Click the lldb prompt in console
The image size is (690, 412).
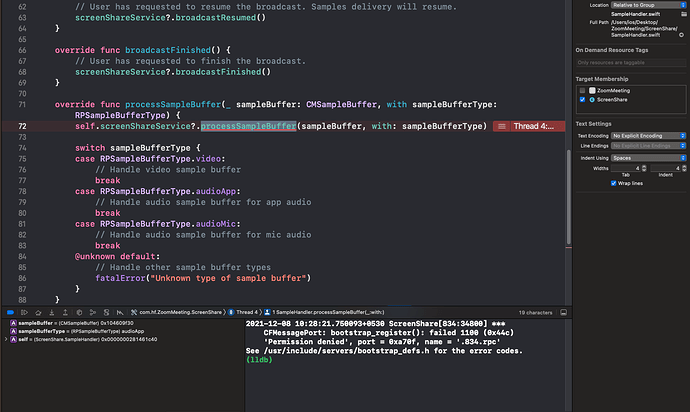click(x=259, y=360)
